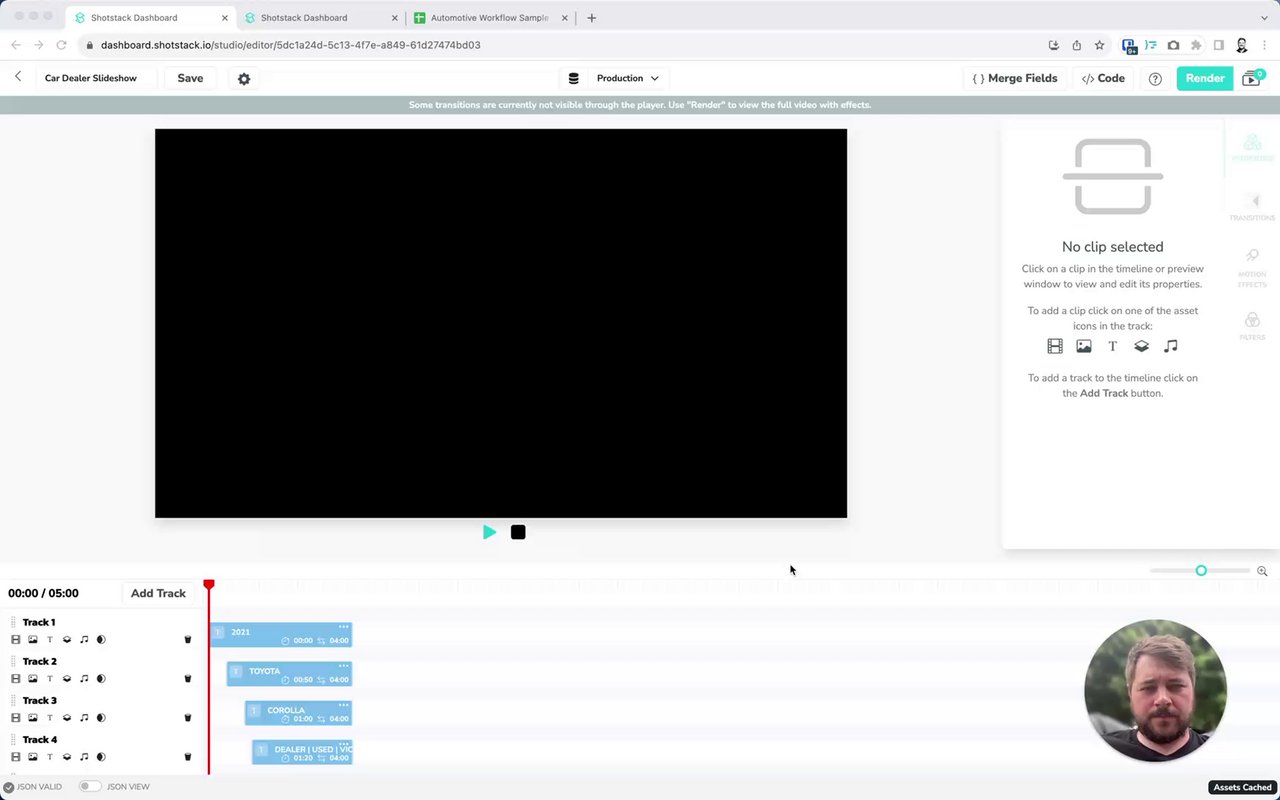Add a luma matte to Track 3
Viewport: 1280px width, 800px height.
(x=101, y=718)
